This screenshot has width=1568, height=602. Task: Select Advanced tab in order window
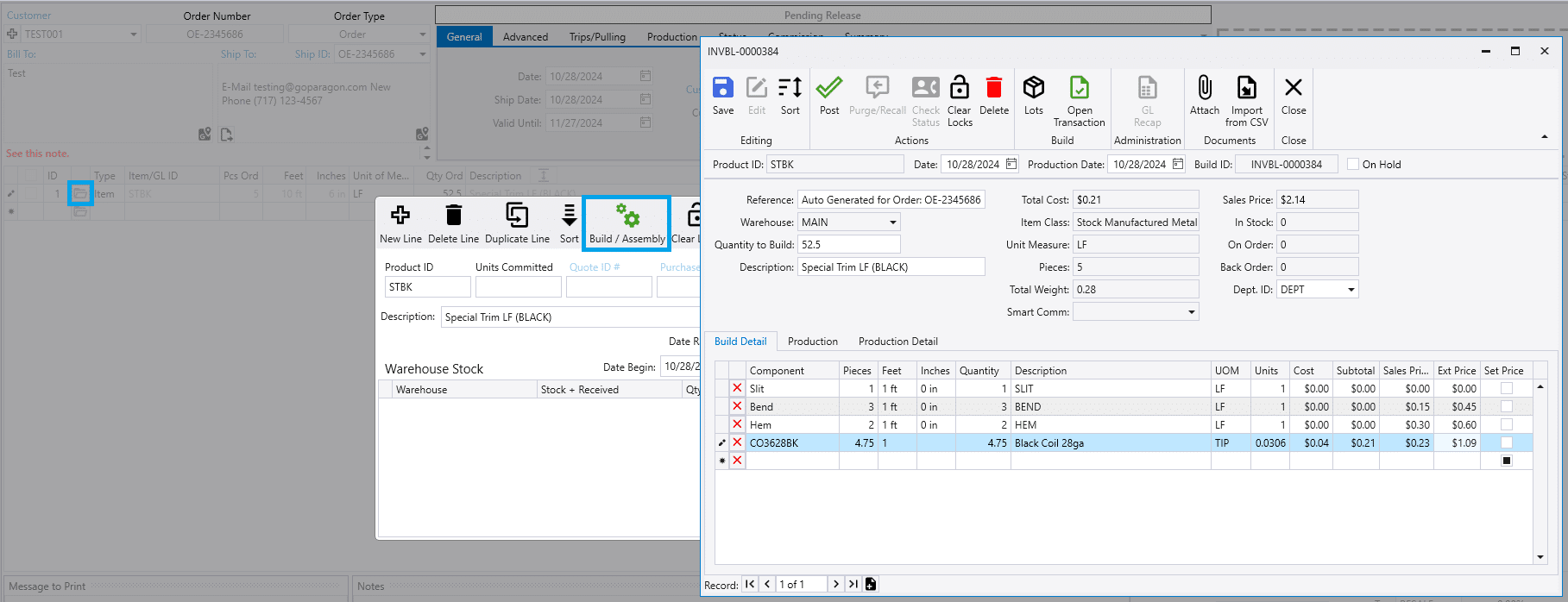coord(526,37)
